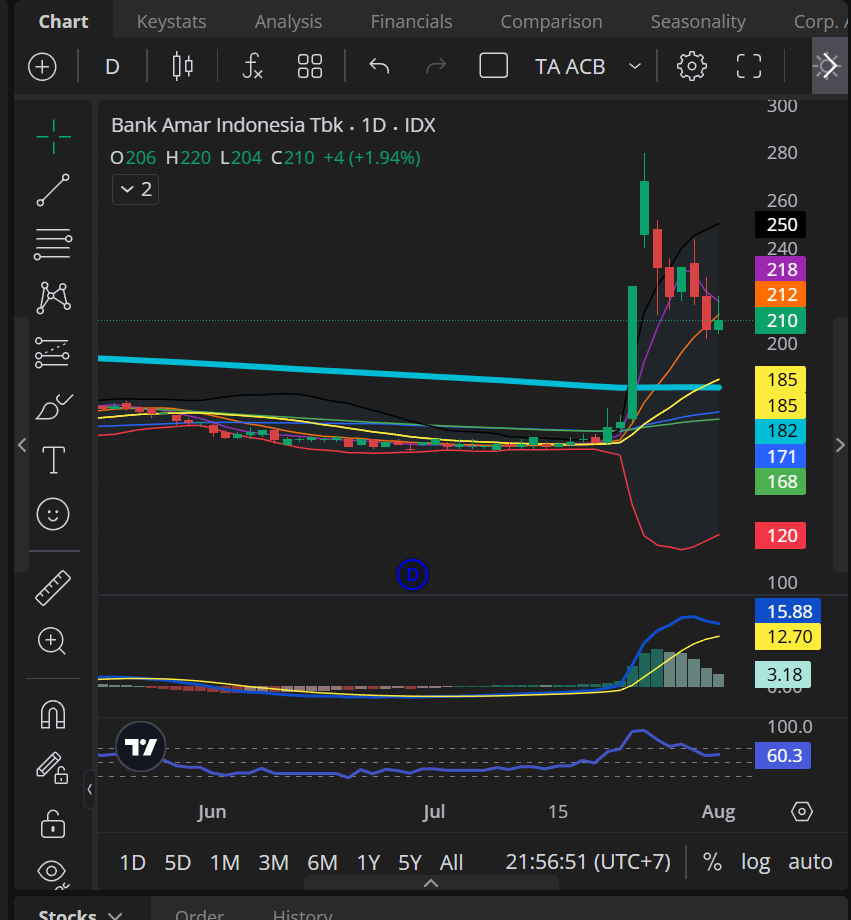Toggle stay in drawing mode pencil lock
This screenshot has height=920, width=851.
[52, 768]
